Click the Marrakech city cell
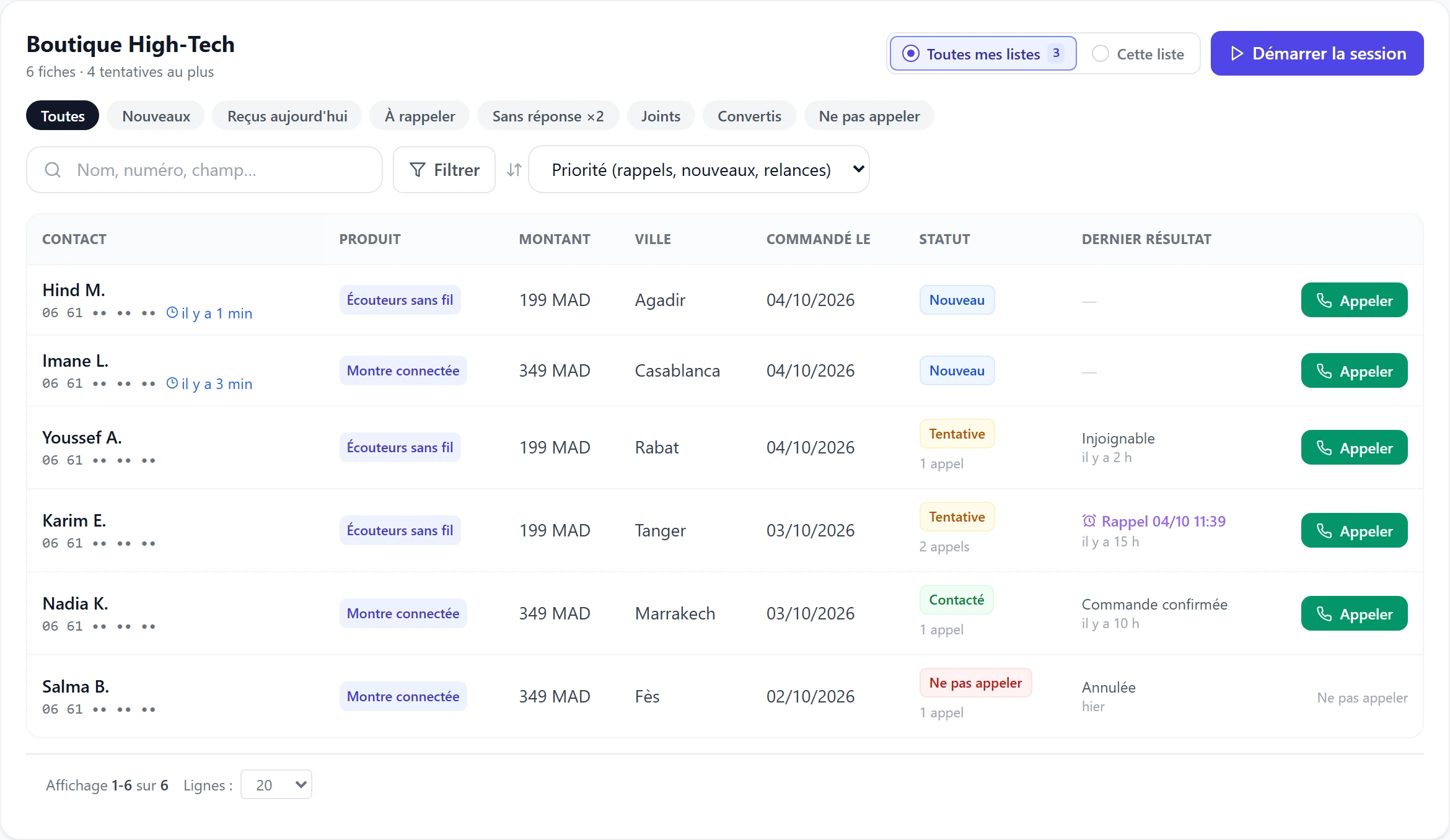The height and width of the screenshot is (840, 1450). pyautogui.click(x=675, y=613)
